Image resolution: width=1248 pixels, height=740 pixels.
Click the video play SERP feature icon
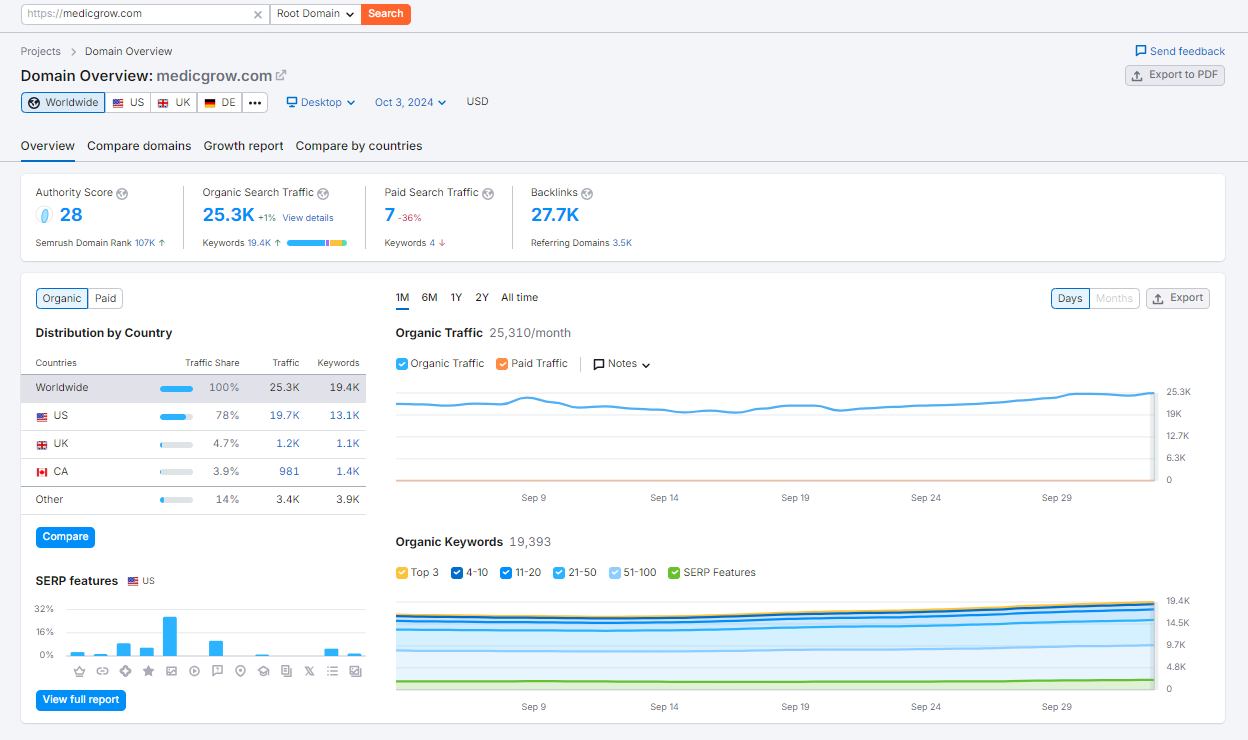194,671
